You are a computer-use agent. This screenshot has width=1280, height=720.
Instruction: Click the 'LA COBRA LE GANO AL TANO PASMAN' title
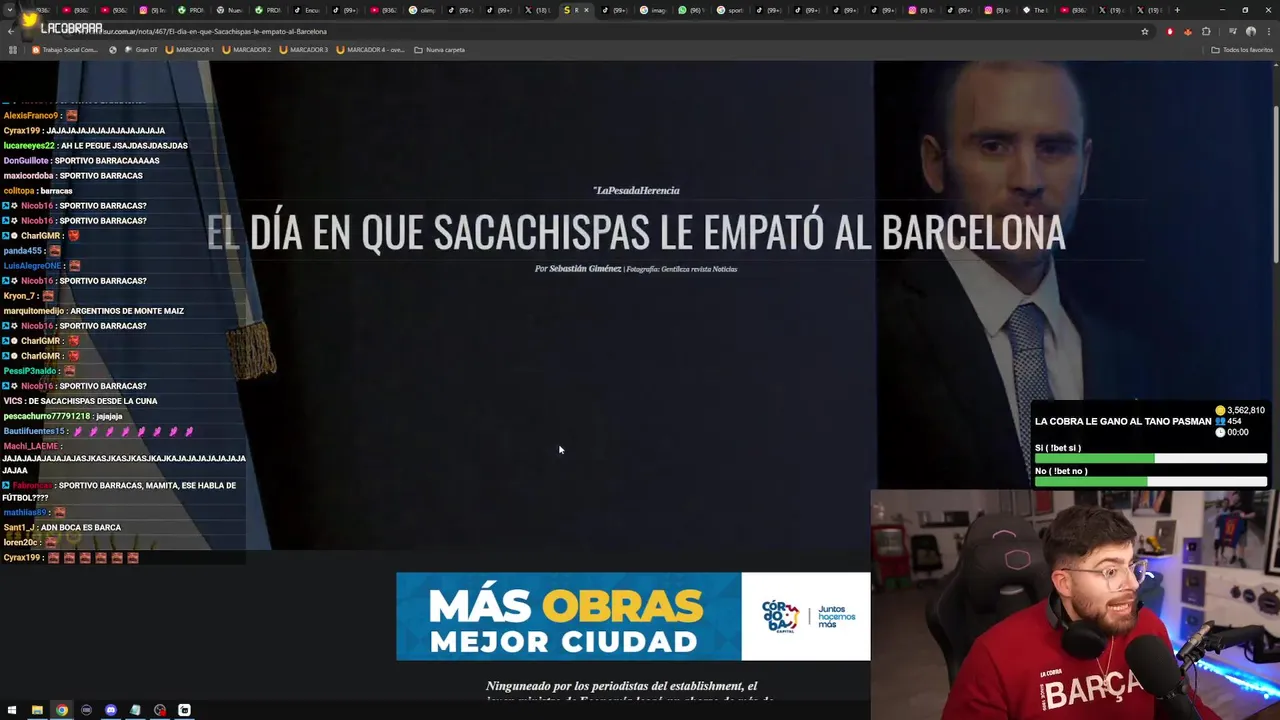(x=1123, y=422)
